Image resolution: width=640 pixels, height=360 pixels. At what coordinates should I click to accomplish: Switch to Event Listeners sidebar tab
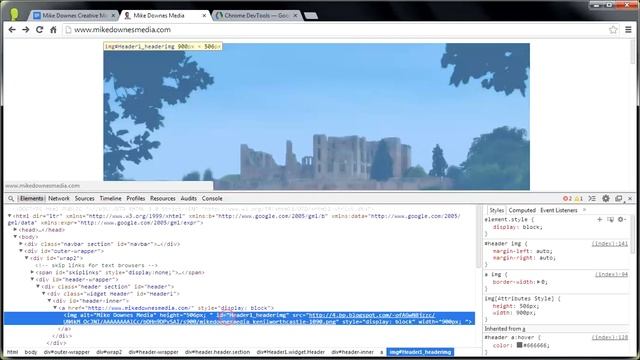559,210
